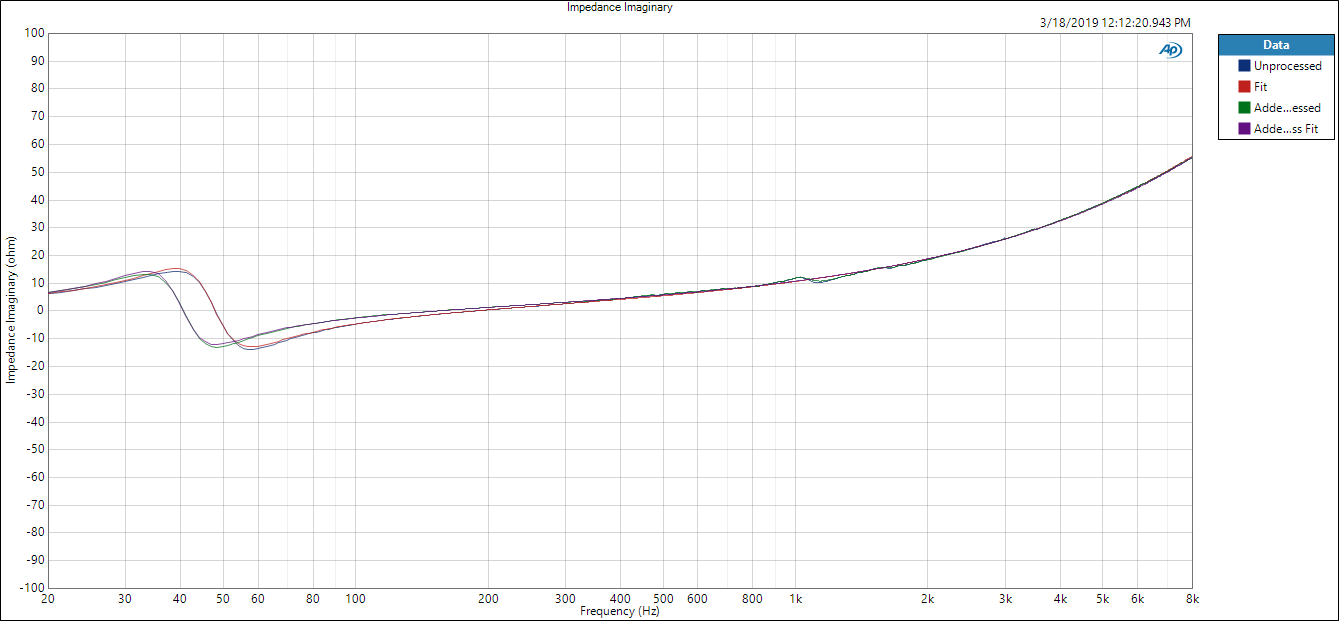Screen dimensions: 1339x621
Task: Click the Unprocessed blue color swatch
Action: click(x=1244, y=66)
